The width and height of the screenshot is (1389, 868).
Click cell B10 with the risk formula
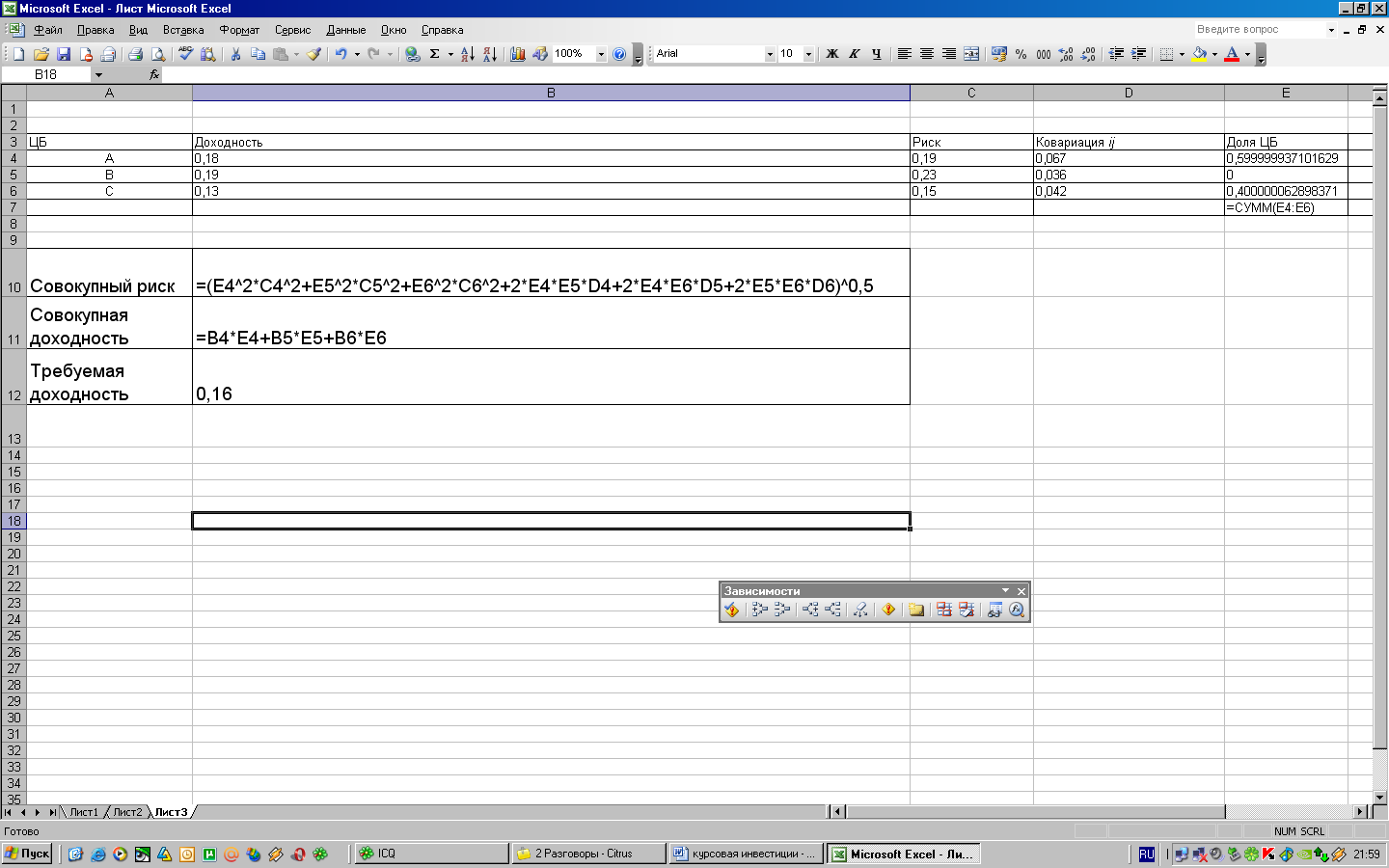pyautogui.click(x=550, y=274)
